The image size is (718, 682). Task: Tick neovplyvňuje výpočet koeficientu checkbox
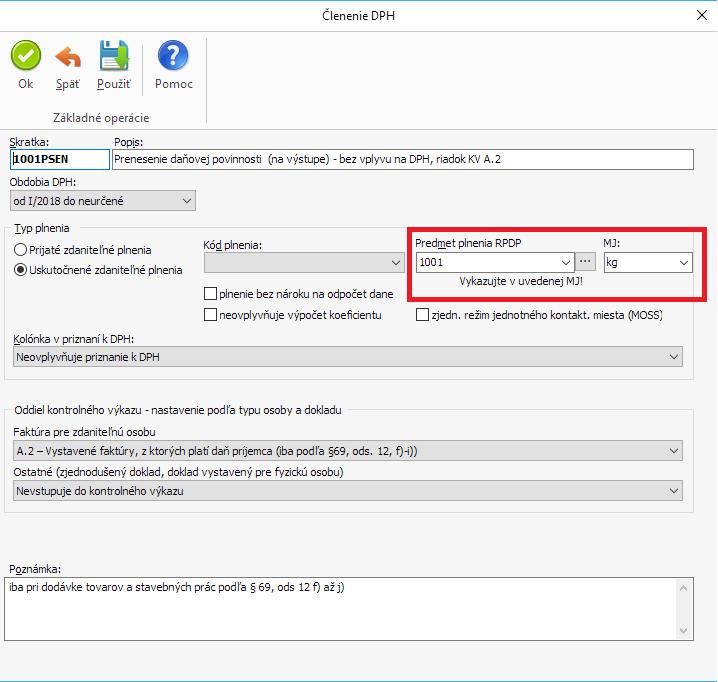[210, 315]
